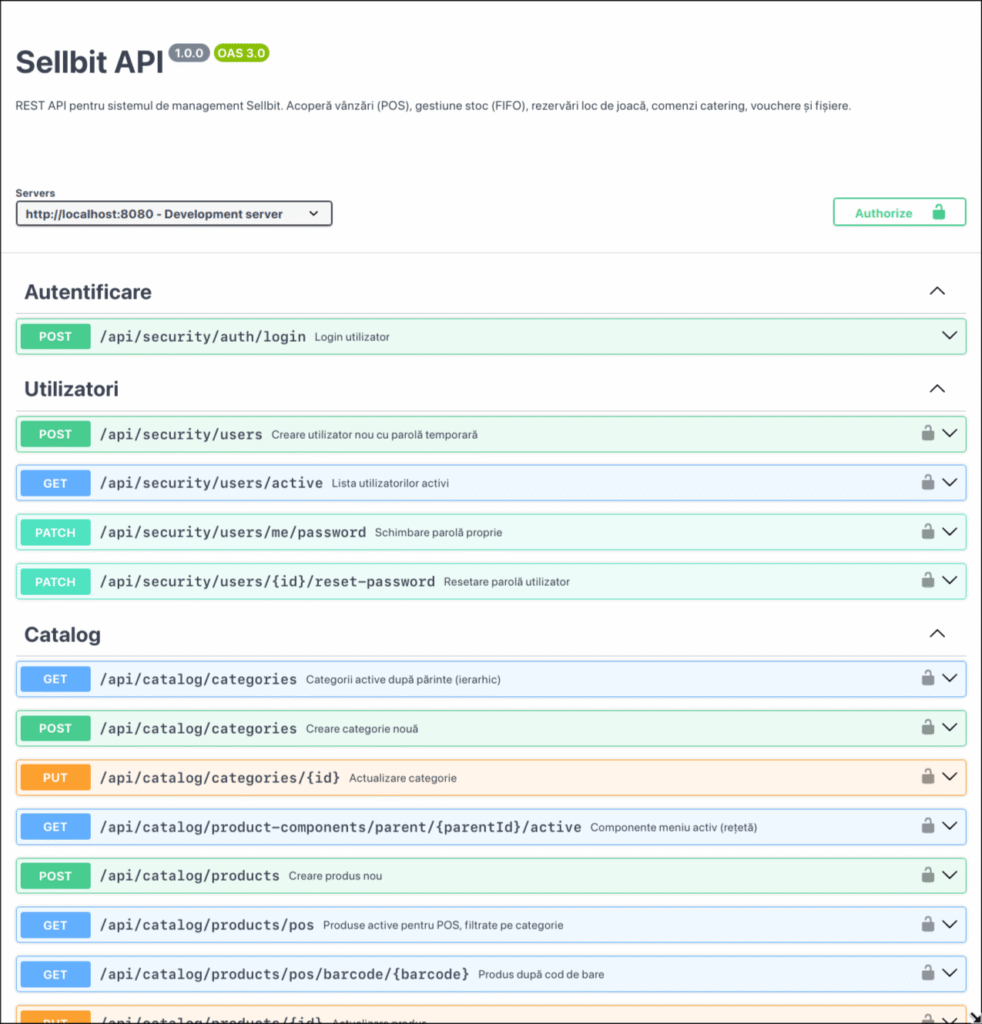The height and width of the screenshot is (1024, 982).
Task: Click the PUT badge for categories/{id}
Action: pyautogui.click(x=55, y=777)
